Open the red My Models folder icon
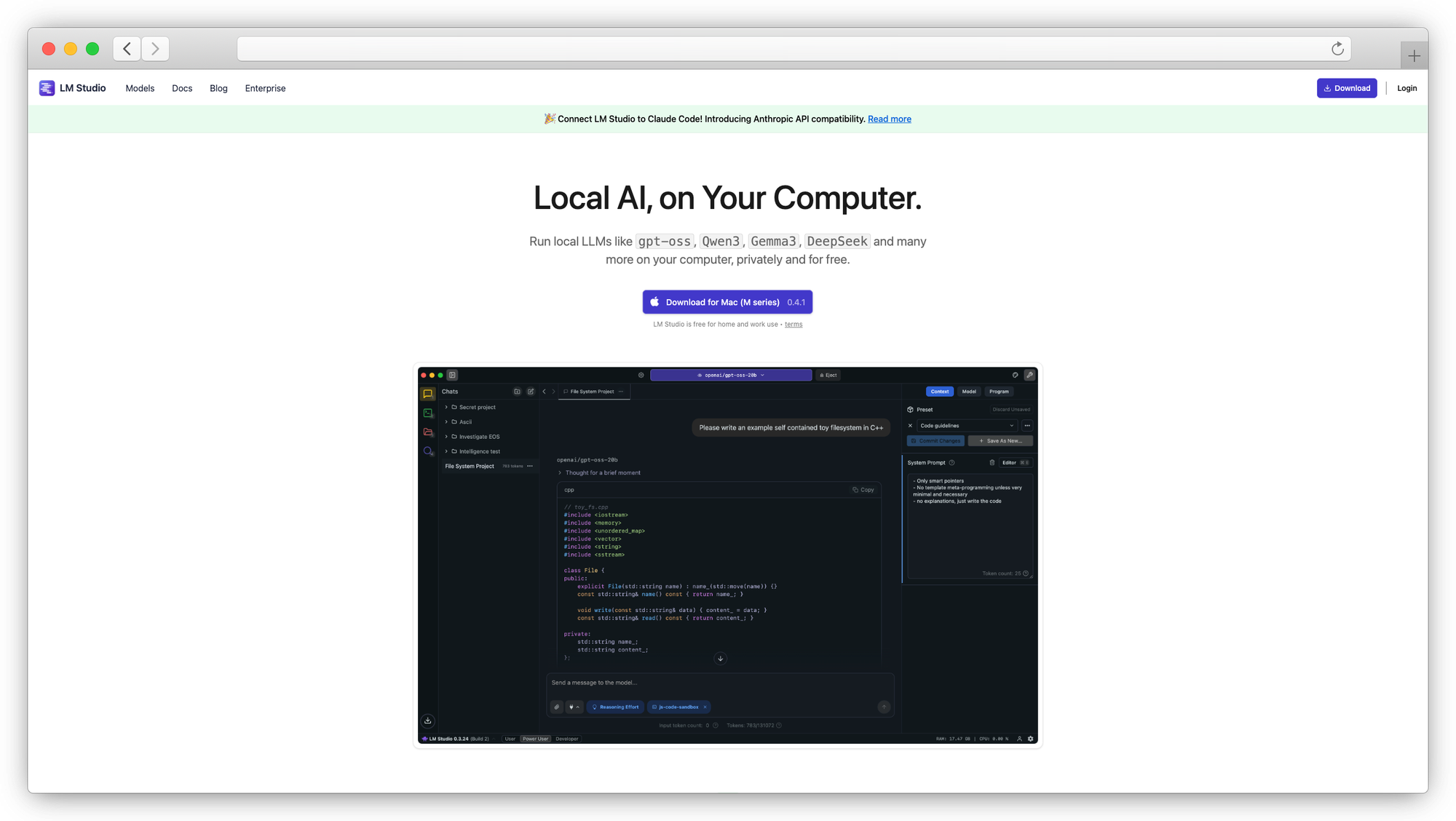This screenshot has width=1456, height=821. pyautogui.click(x=428, y=432)
